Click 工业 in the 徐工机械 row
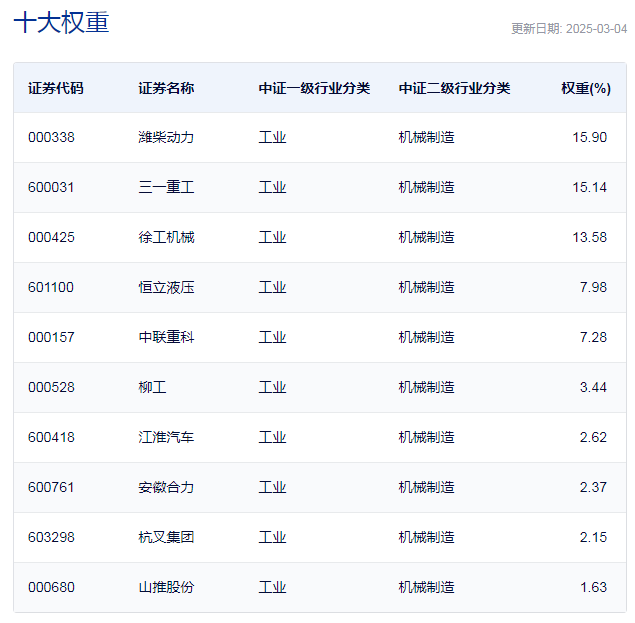The height and width of the screenshot is (623, 635). click(273, 237)
